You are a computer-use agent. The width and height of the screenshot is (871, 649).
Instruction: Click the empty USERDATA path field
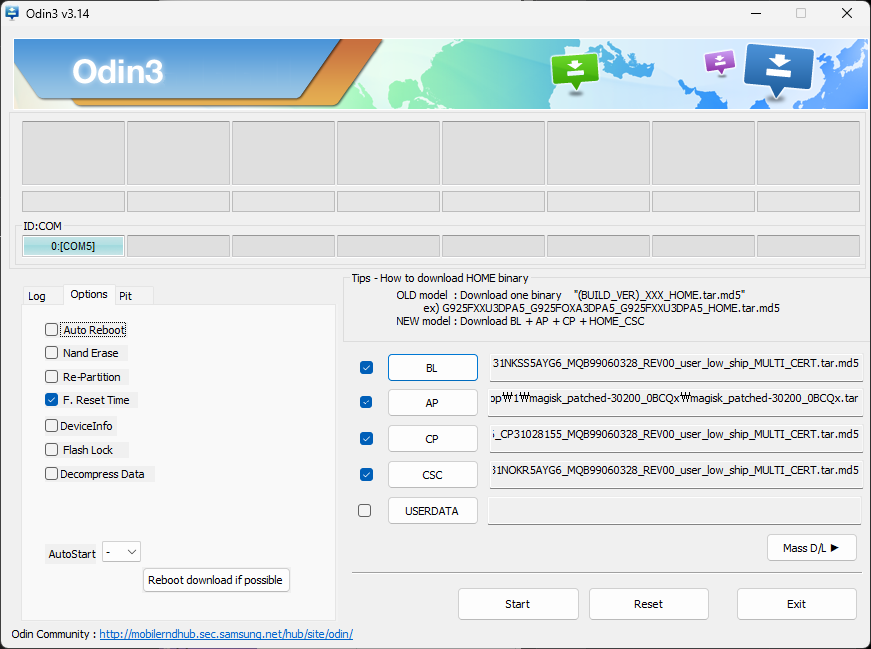pyautogui.click(x=675, y=511)
